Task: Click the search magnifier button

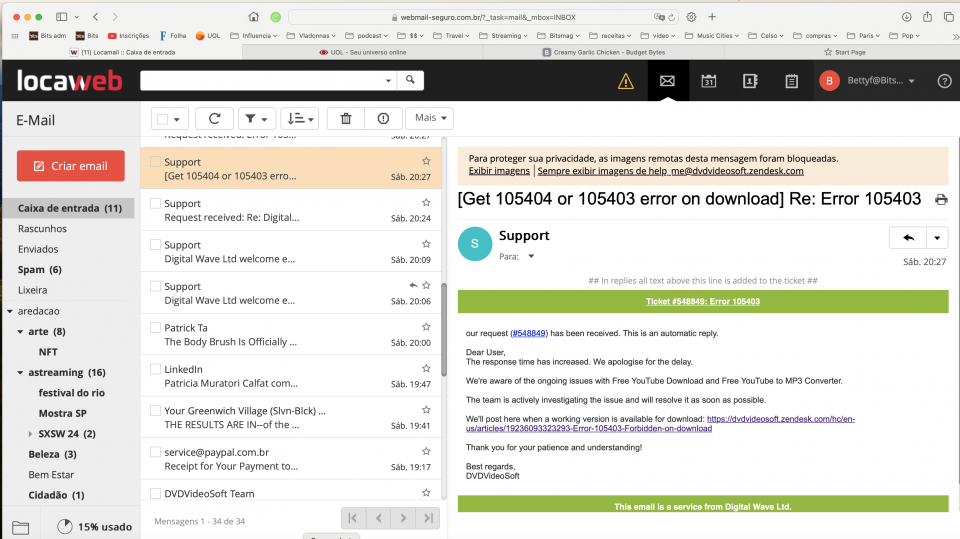Action: [x=410, y=80]
